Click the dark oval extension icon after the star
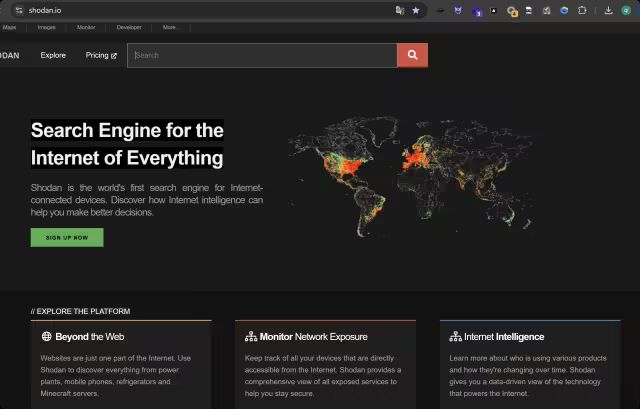This screenshot has width=640, height=409. tap(440, 10)
